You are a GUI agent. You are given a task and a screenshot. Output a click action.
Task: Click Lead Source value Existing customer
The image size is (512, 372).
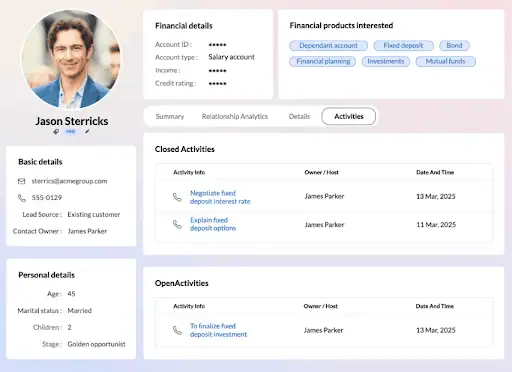coord(94,215)
